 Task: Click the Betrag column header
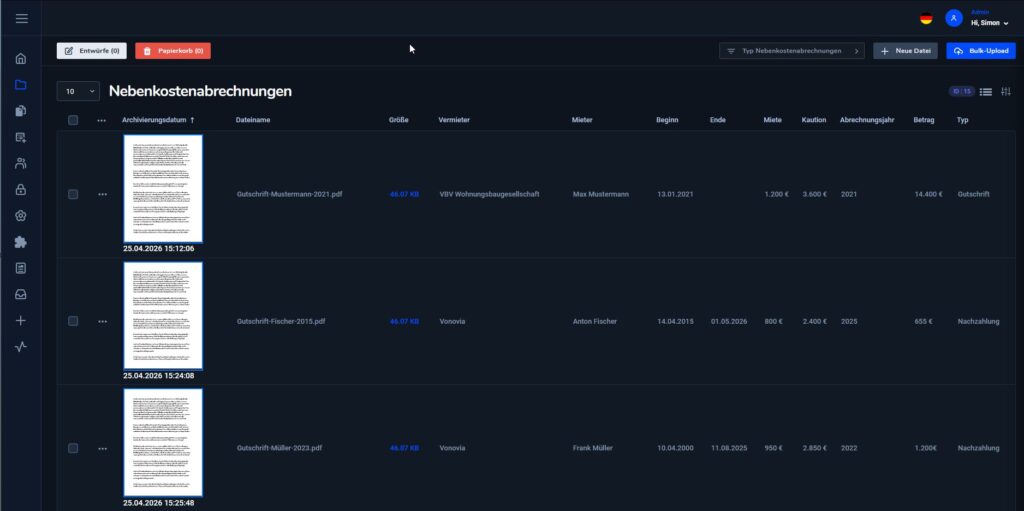click(x=923, y=120)
